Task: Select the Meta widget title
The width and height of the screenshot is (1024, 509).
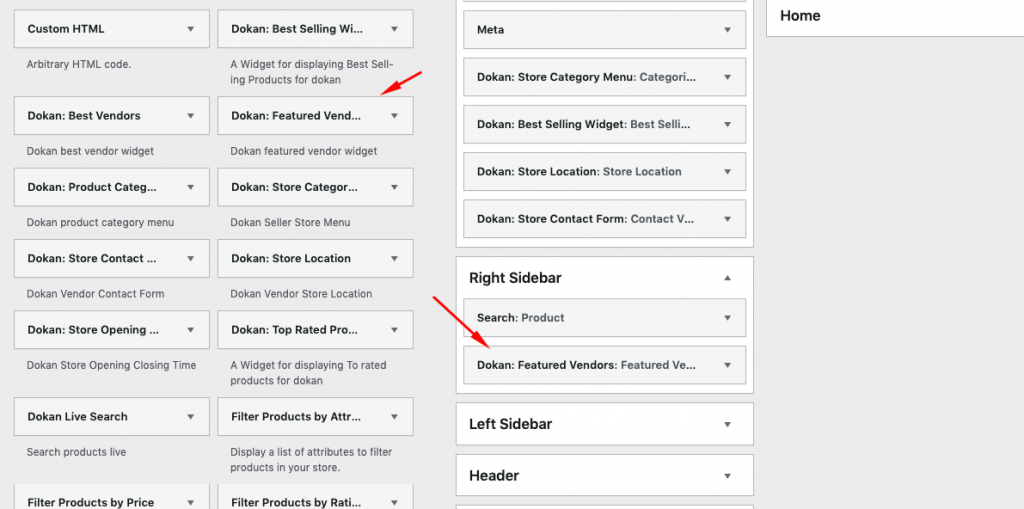Action: point(490,29)
